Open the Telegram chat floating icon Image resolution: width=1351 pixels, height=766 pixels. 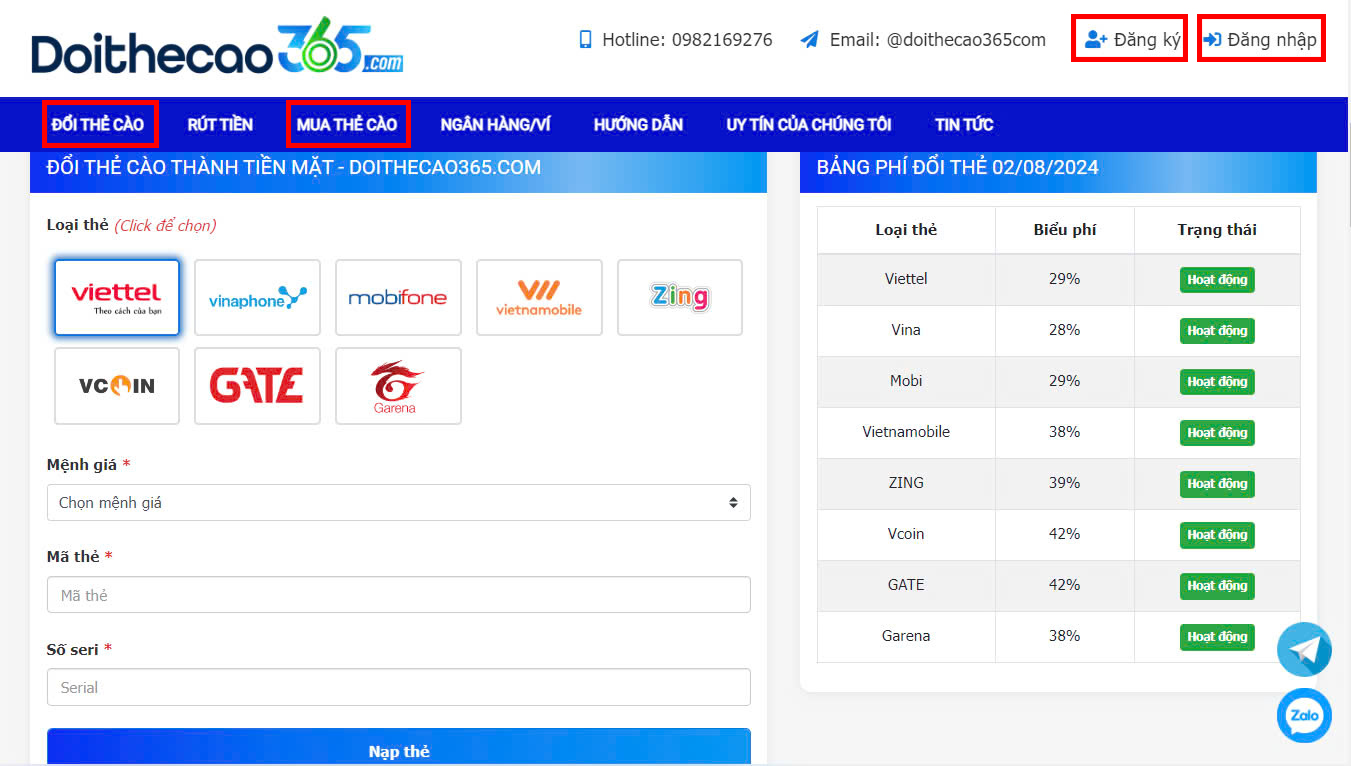coord(1304,650)
